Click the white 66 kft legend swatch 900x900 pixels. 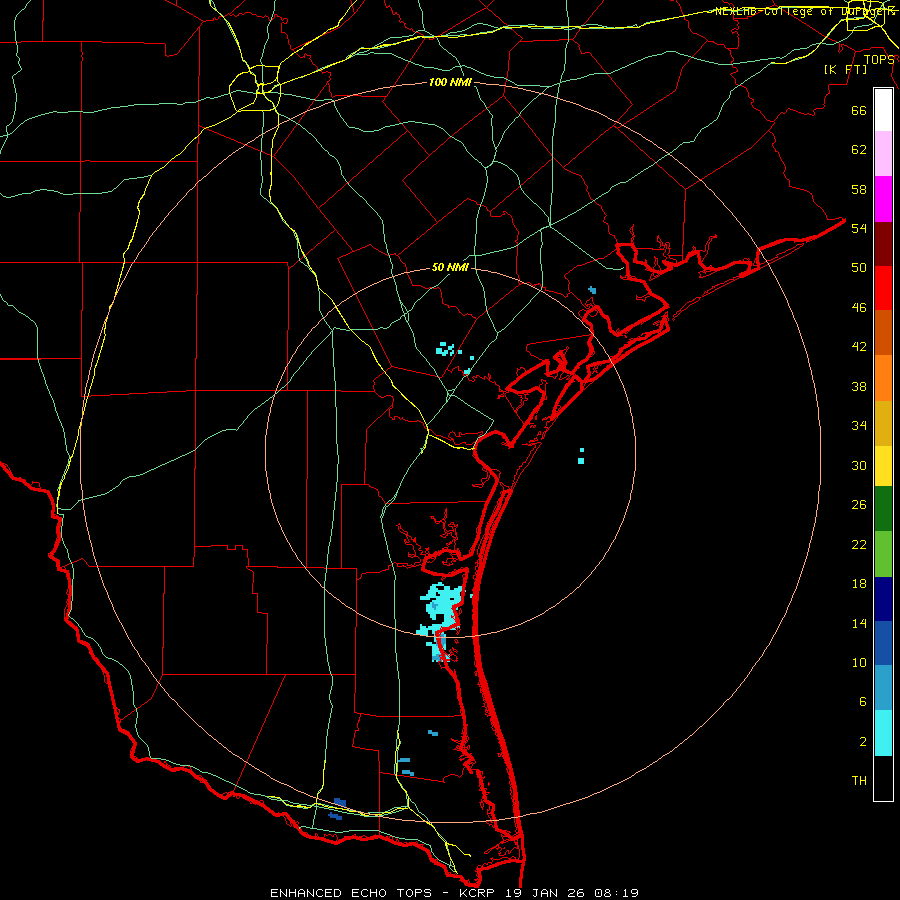click(x=883, y=110)
